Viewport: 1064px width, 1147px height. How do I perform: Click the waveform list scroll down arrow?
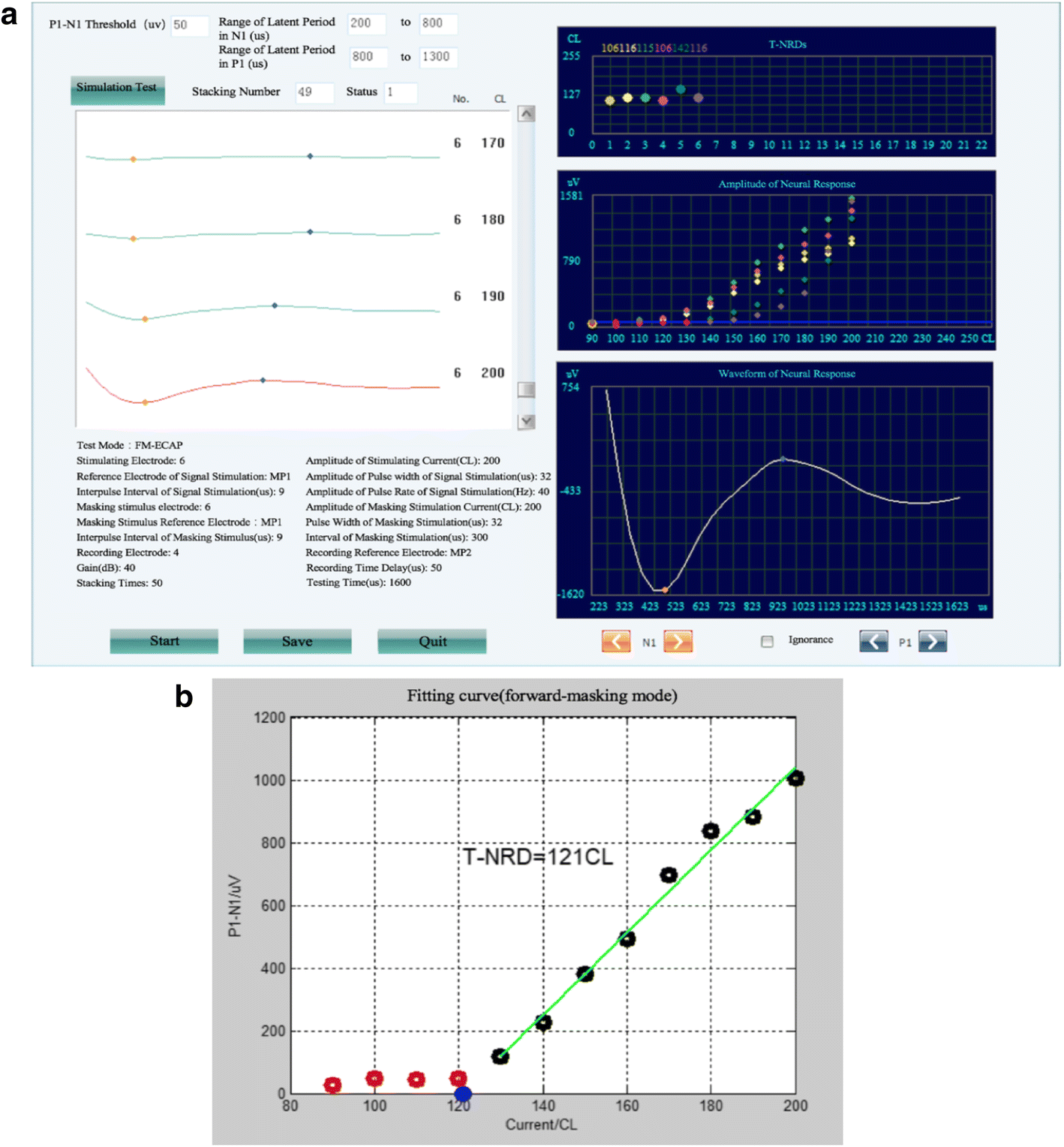tap(527, 421)
